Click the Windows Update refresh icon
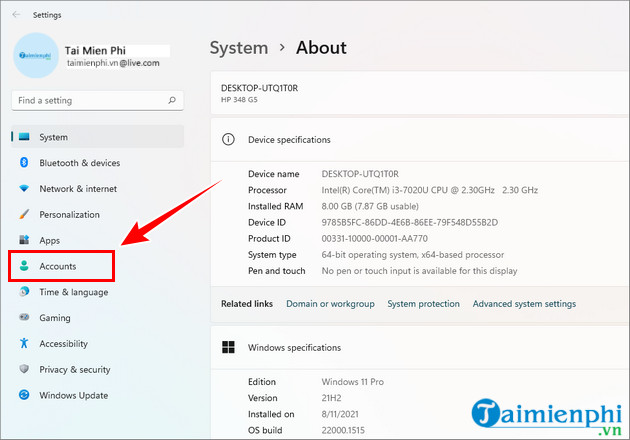The height and width of the screenshot is (440, 630). 24,395
